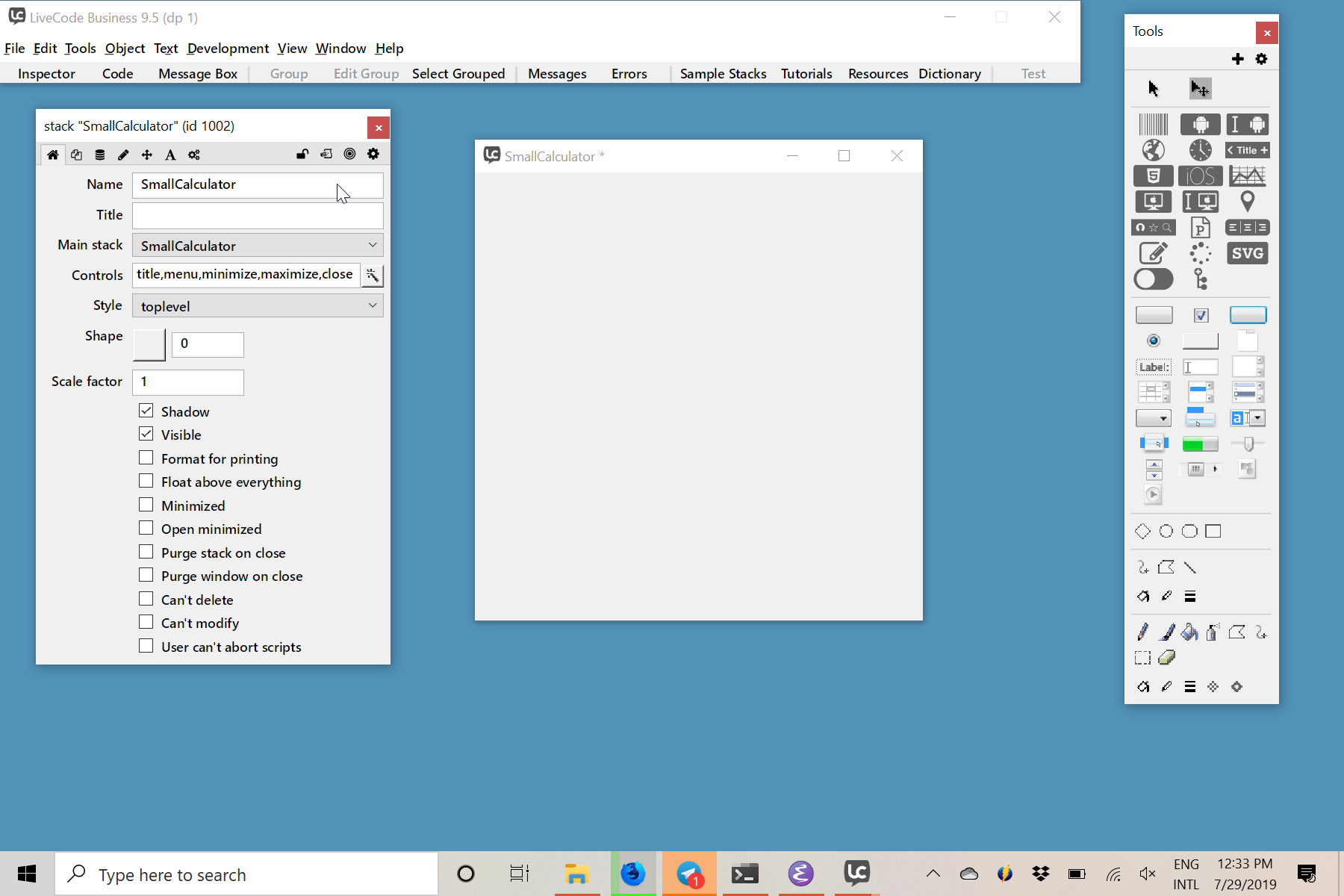Choose the segmented control widget
1344x896 pixels.
coord(1247,228)
